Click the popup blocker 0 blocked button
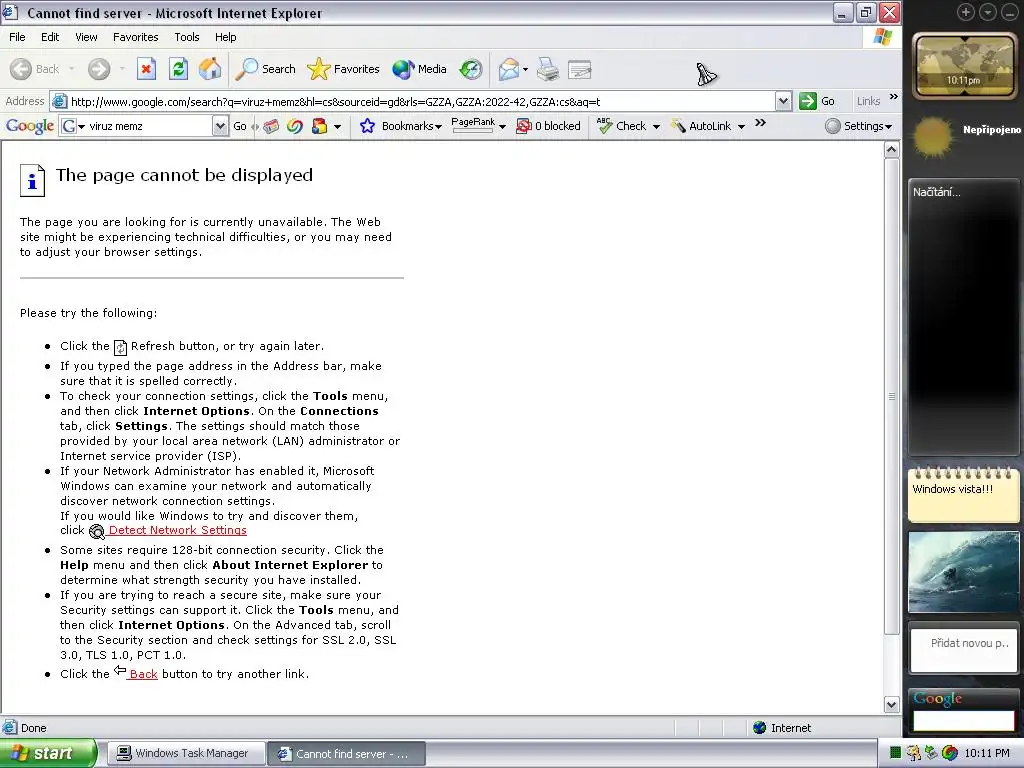This screenshot has height=768, width=1024. point(548,126)
